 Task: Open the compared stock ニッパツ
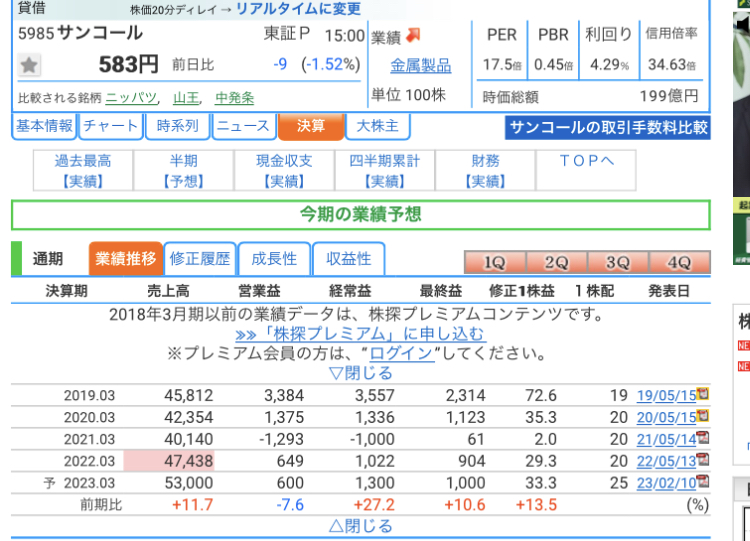131,98
